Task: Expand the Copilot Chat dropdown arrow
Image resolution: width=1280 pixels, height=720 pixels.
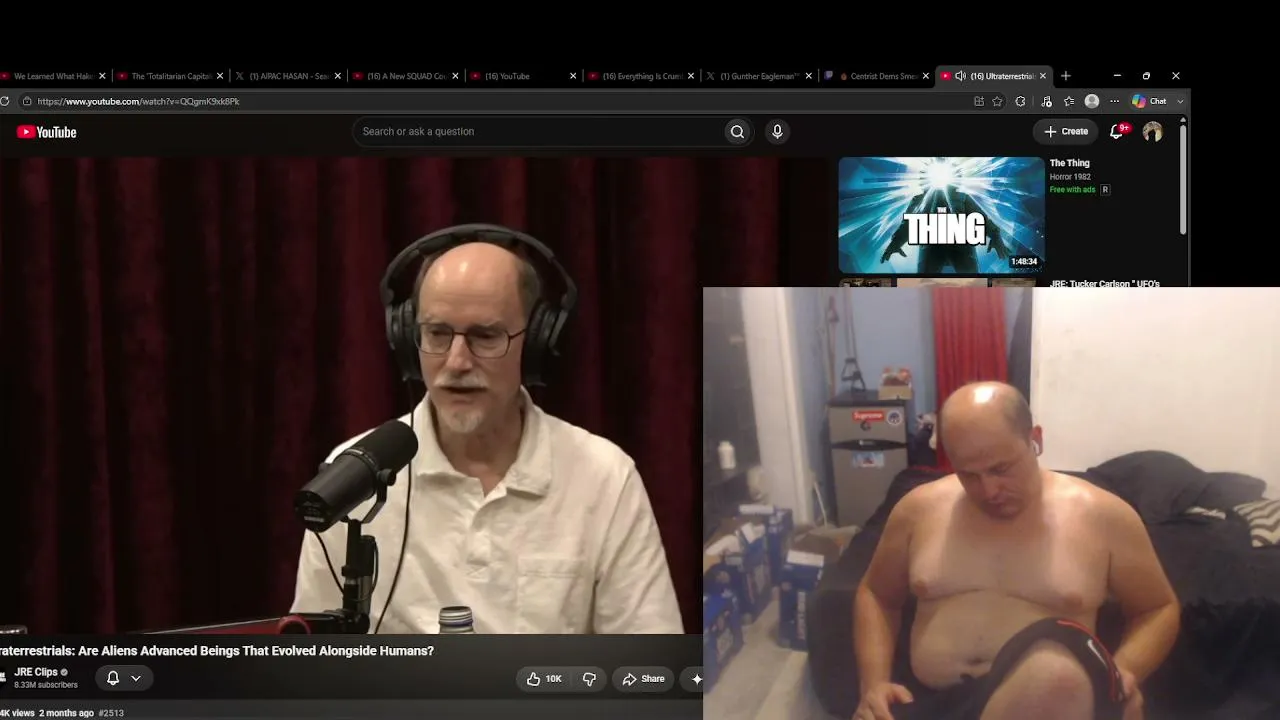Action: pos(1180,101)
